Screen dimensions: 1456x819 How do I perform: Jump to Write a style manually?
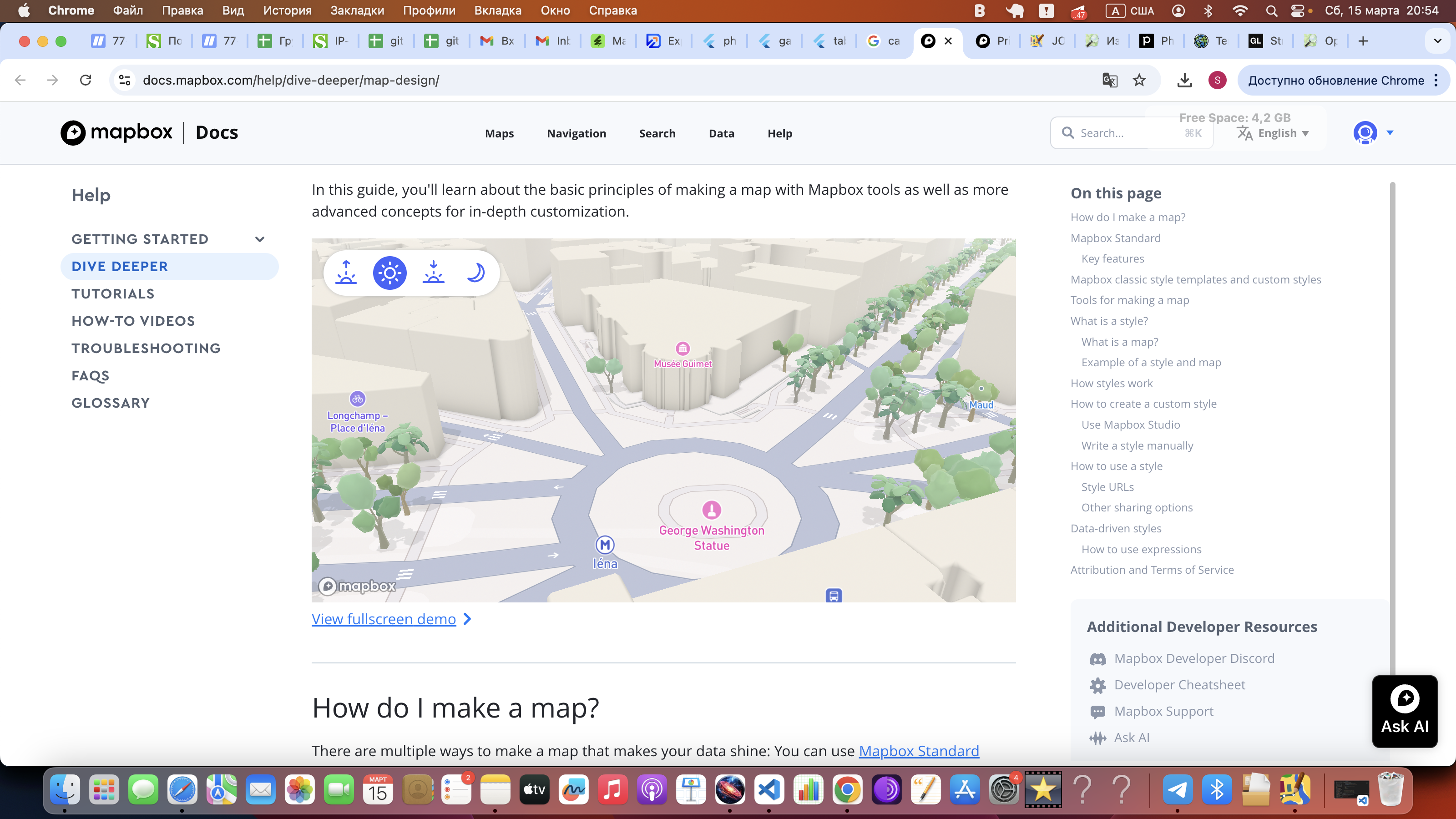coord(1137,445)
